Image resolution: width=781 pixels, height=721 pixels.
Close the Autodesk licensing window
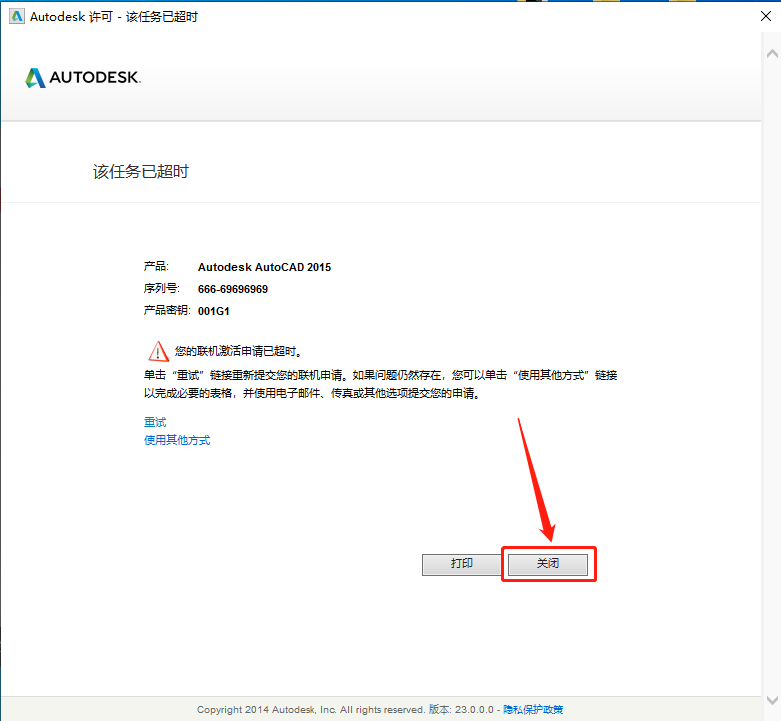766,16
